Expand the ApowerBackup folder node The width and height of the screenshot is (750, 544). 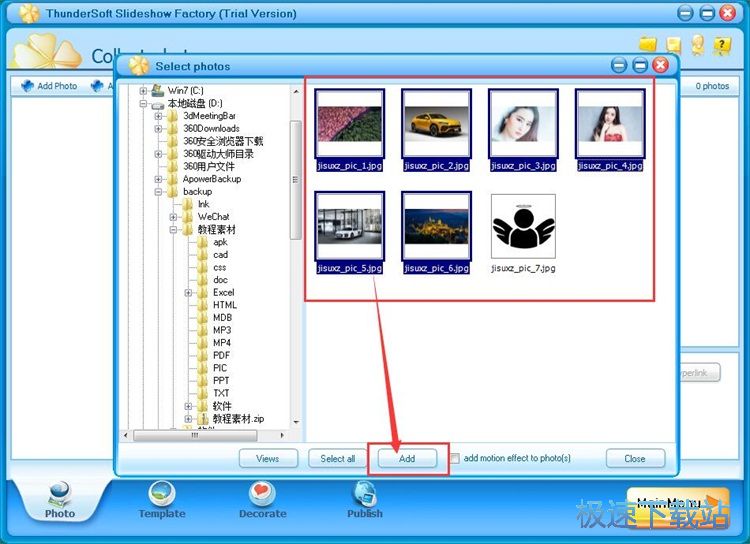pos(158,179)
